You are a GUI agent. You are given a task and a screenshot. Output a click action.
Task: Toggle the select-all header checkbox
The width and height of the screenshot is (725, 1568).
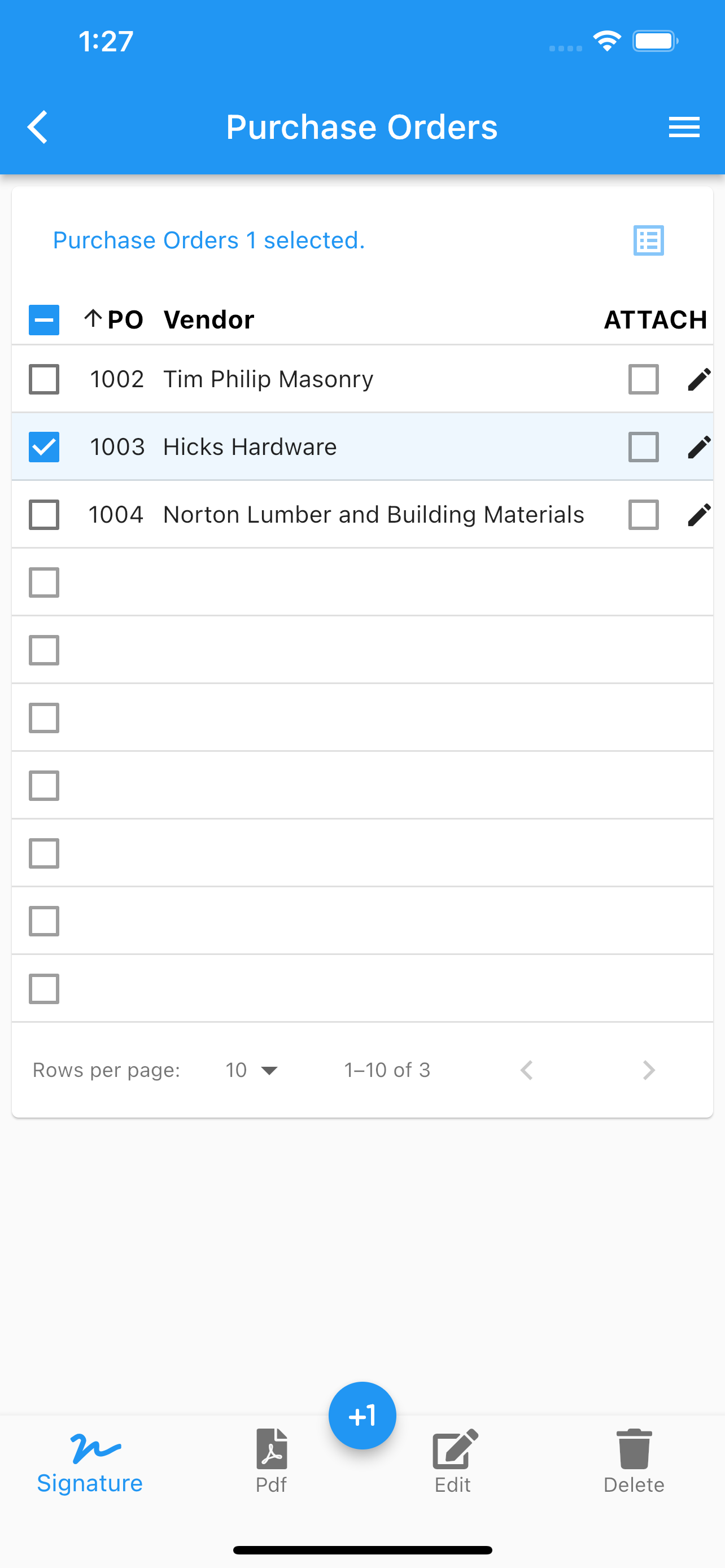[44, 319]
